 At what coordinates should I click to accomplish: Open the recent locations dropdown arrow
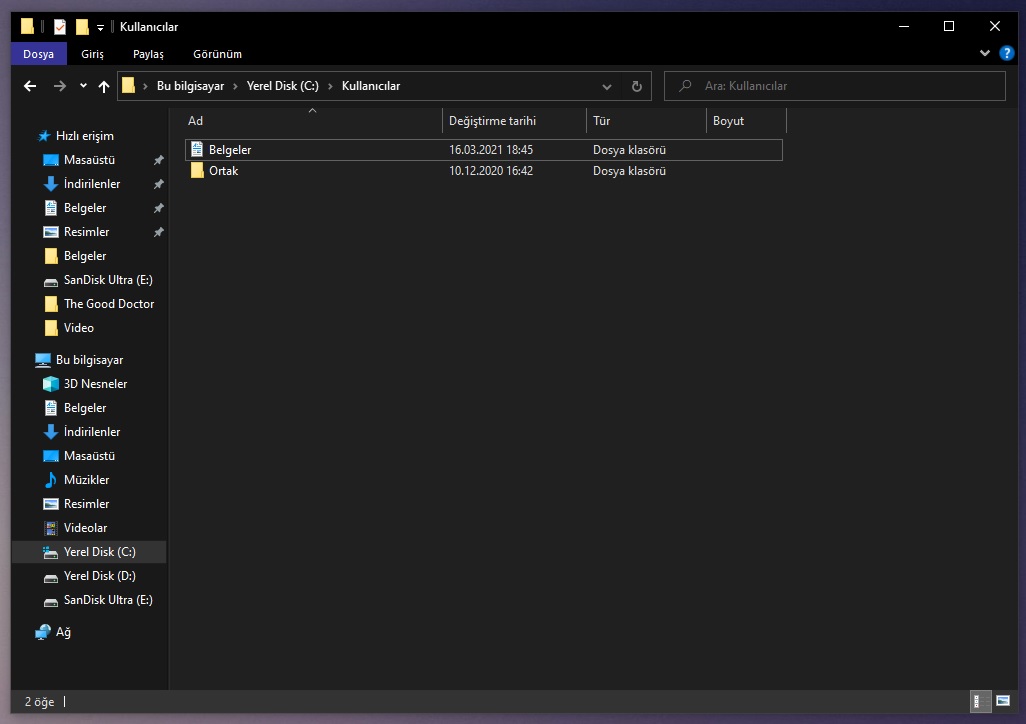pyautogui.click(x=83, y=86)
